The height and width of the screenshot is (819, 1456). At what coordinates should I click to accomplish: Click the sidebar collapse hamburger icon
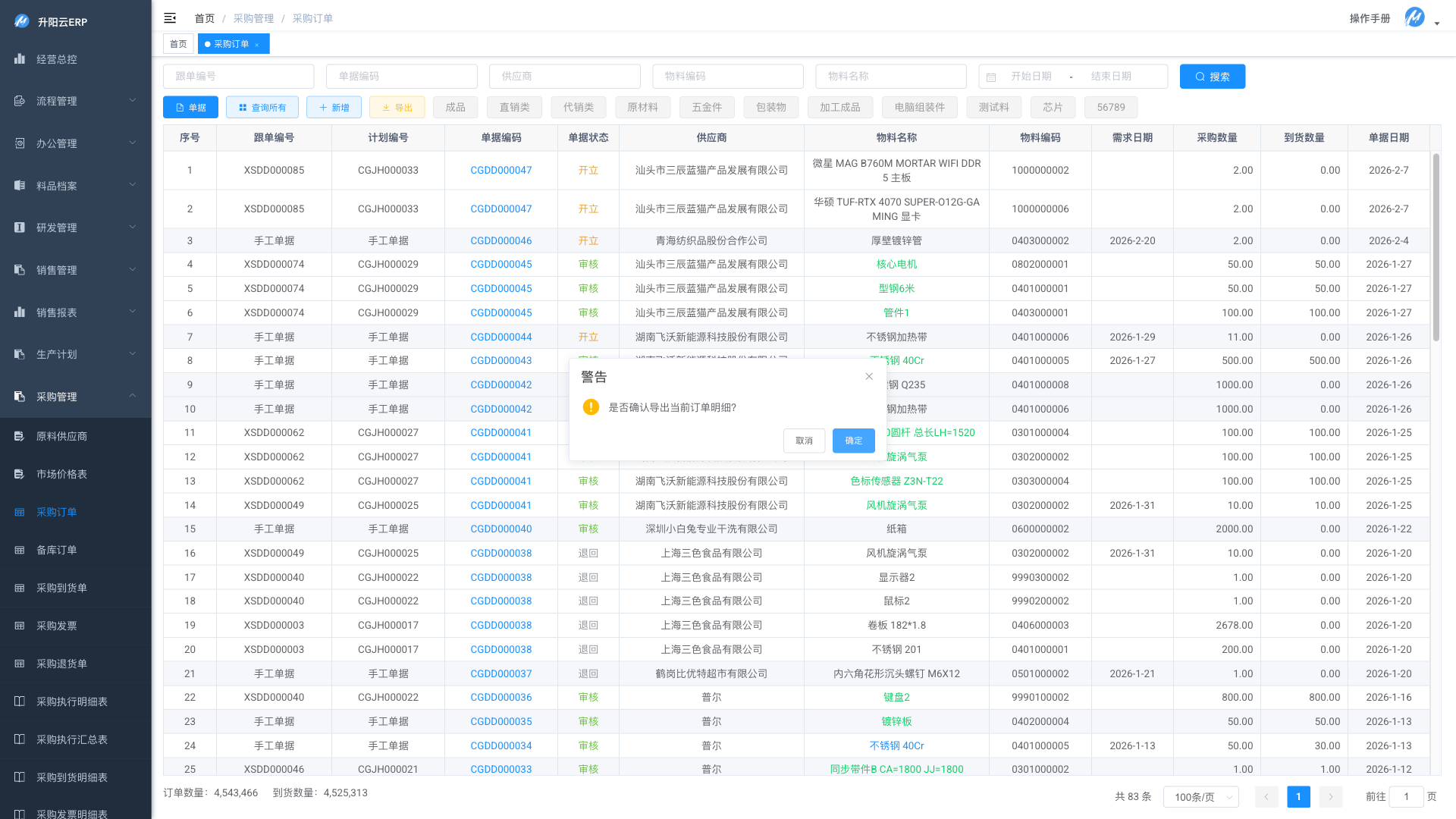[x=170, y=18]
